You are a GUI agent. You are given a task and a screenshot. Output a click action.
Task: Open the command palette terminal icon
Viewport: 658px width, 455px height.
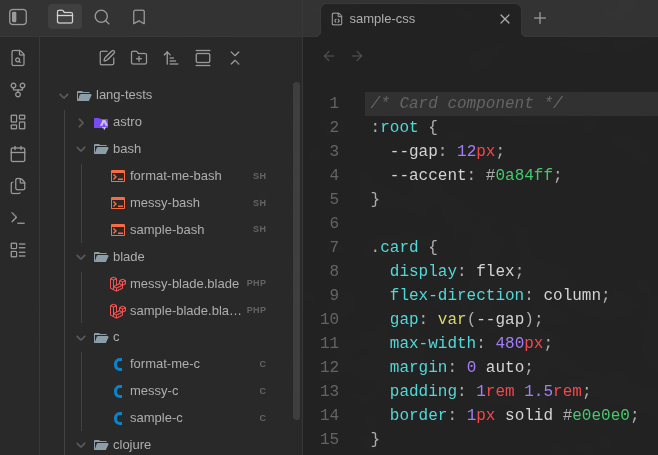point(18,218)
